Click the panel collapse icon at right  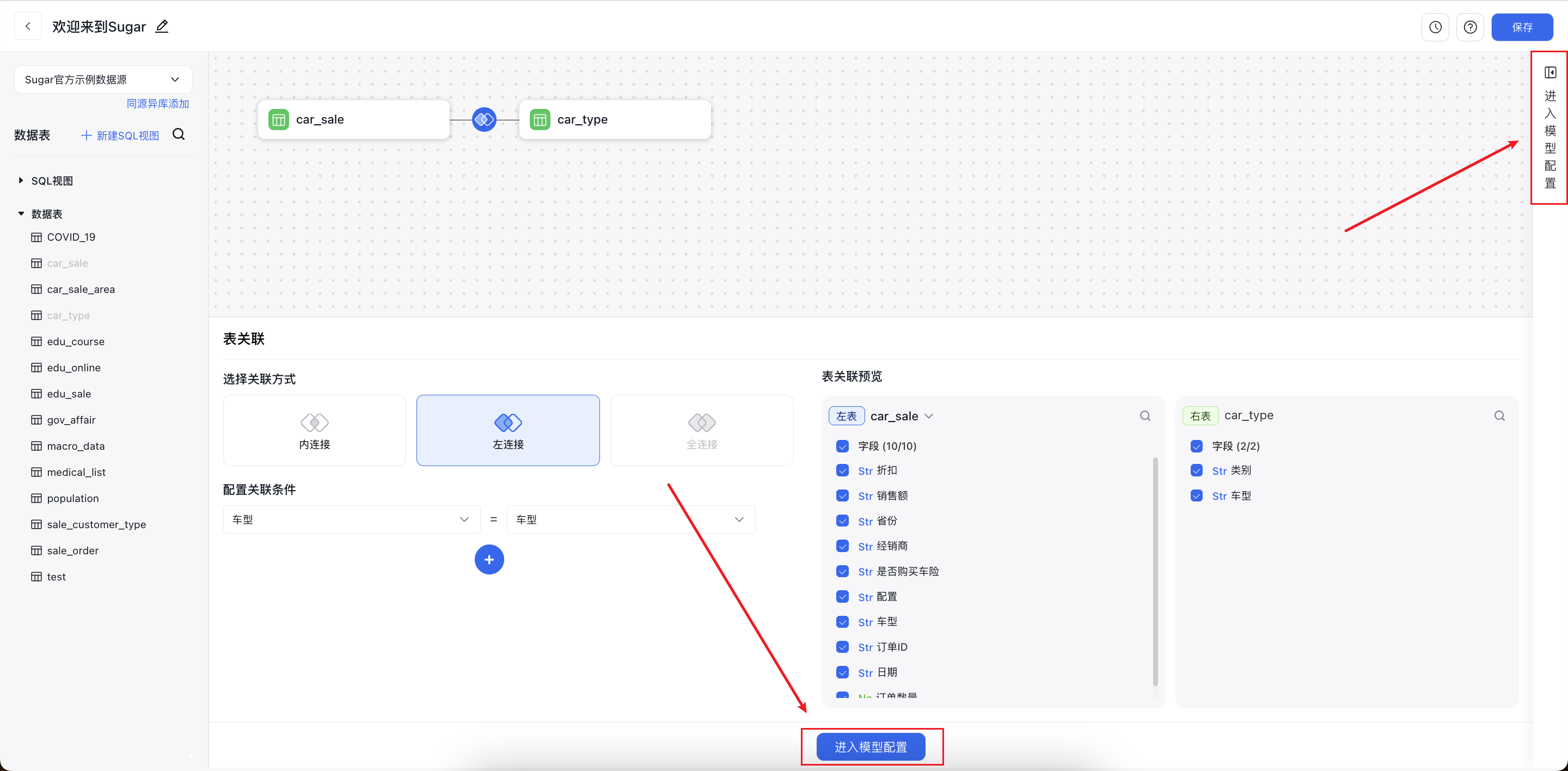(1549, 72)
